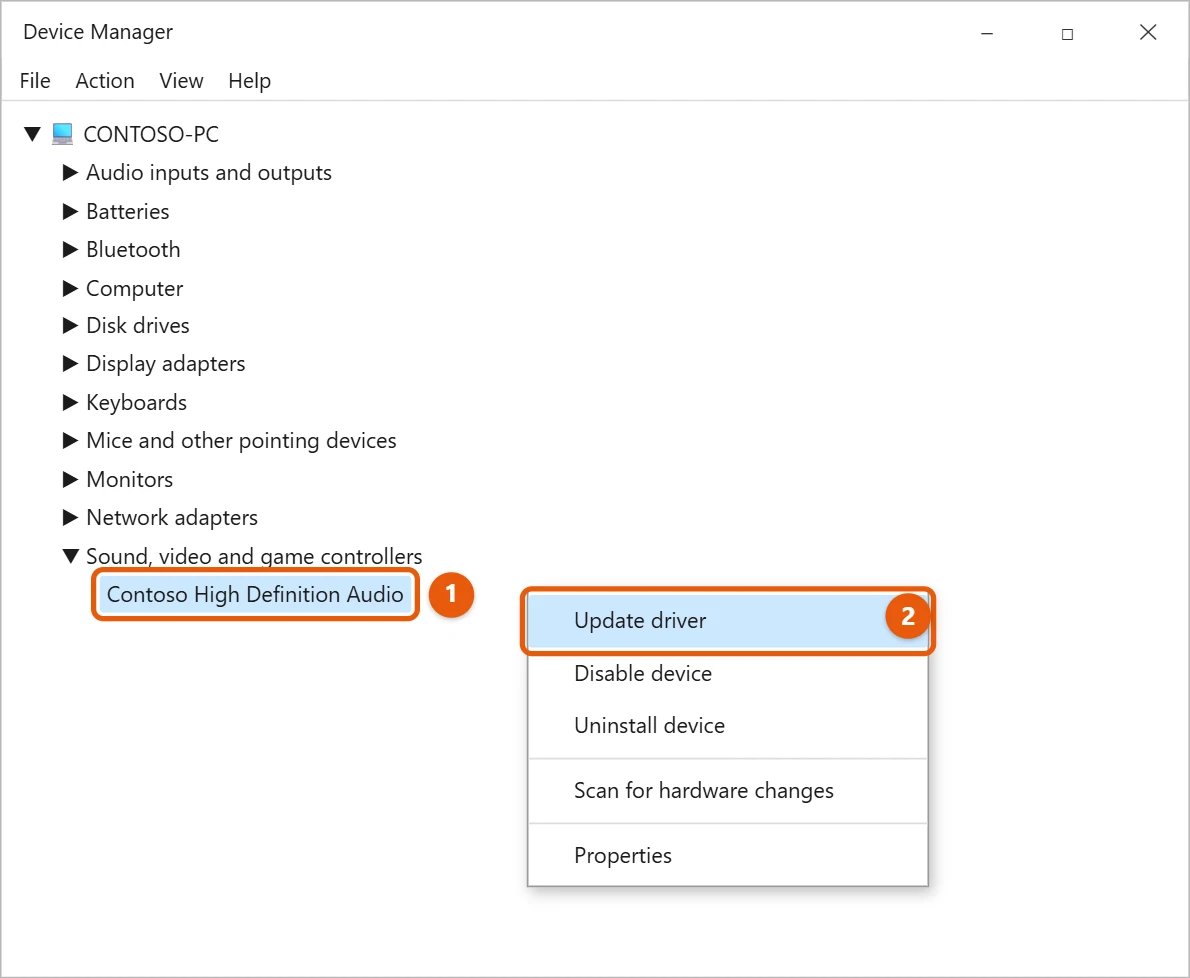The image size is (1190, 978).
Task: Maximize the Device Manager window
Action: pyautogui.click(x=1067, y=33)
